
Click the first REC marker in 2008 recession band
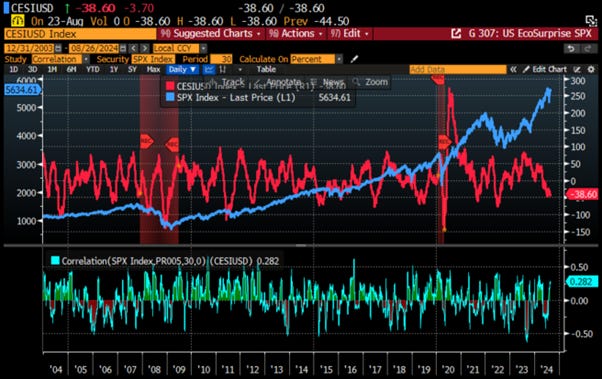[x=147, y=141]
